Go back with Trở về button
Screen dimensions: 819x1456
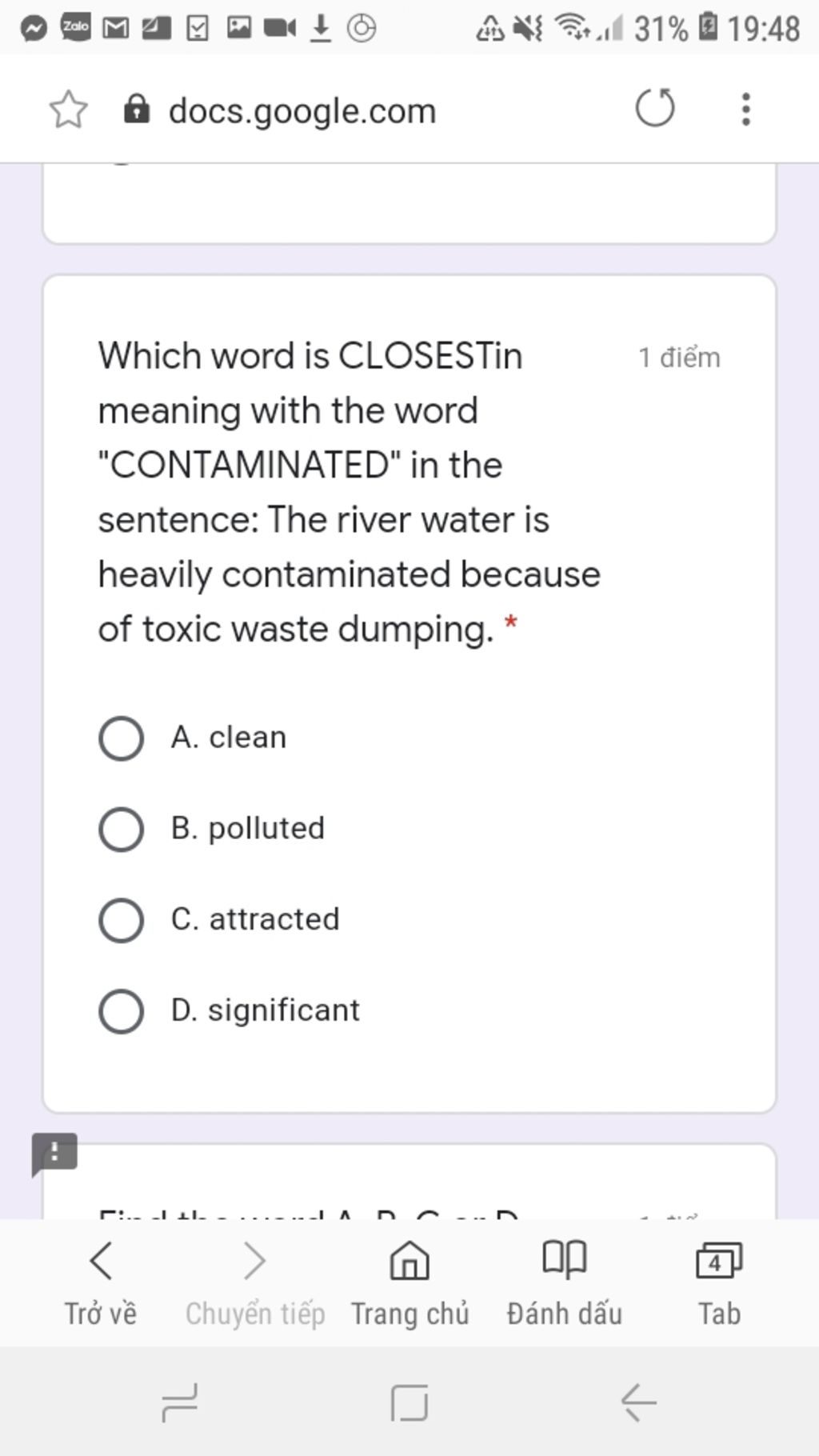click(101, 1284)
